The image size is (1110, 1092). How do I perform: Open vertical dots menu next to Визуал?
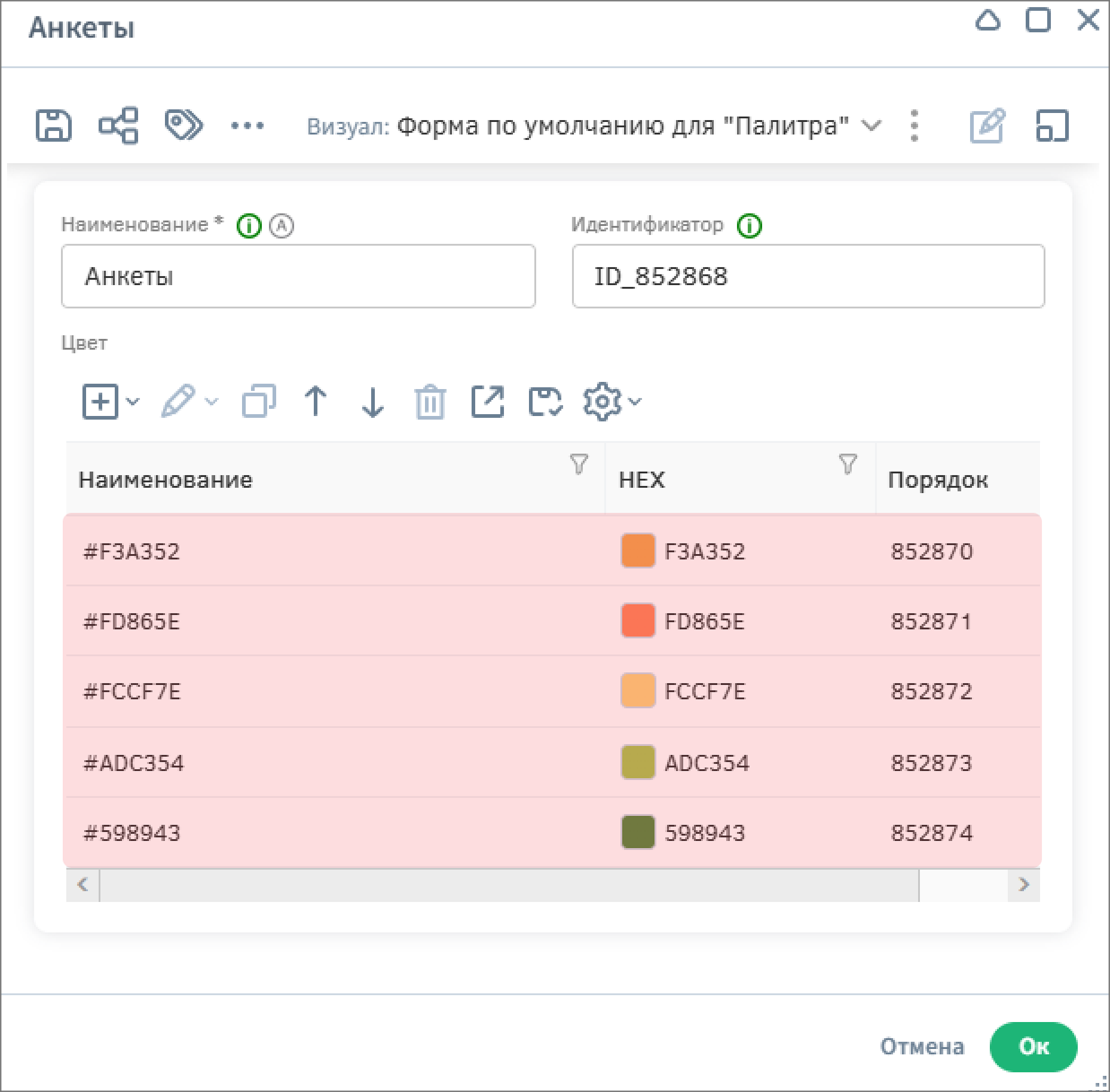coord(914,126)
